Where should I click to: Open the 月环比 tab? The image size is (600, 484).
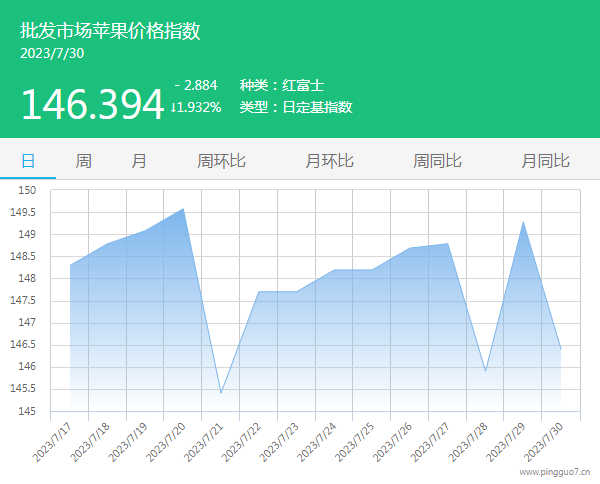coord(329,161)
